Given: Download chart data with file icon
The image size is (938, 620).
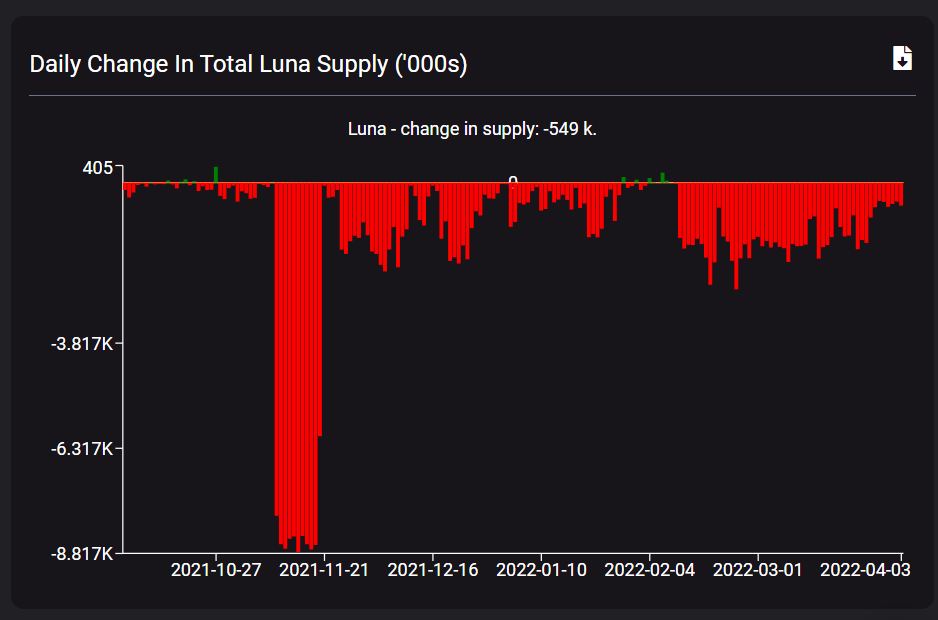Looking at the screenshot, I should point(902,58).
